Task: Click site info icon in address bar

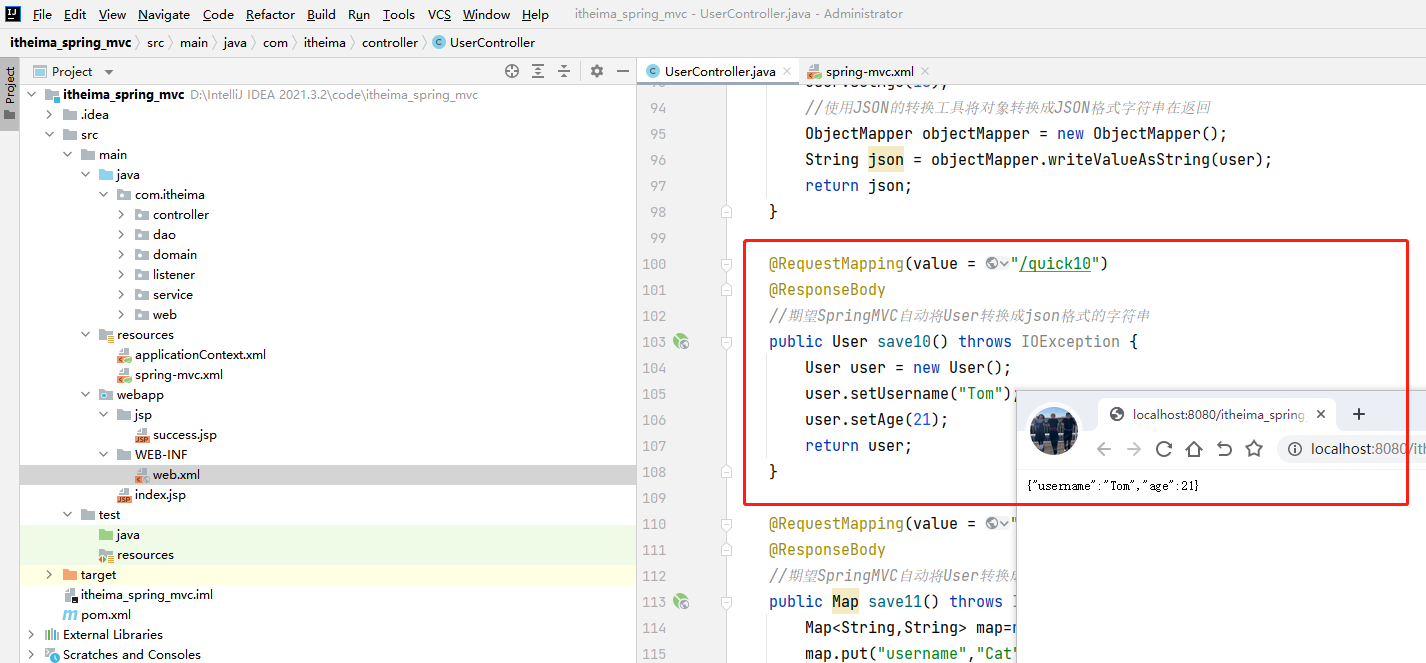Action: click(x=1295, y=449)
